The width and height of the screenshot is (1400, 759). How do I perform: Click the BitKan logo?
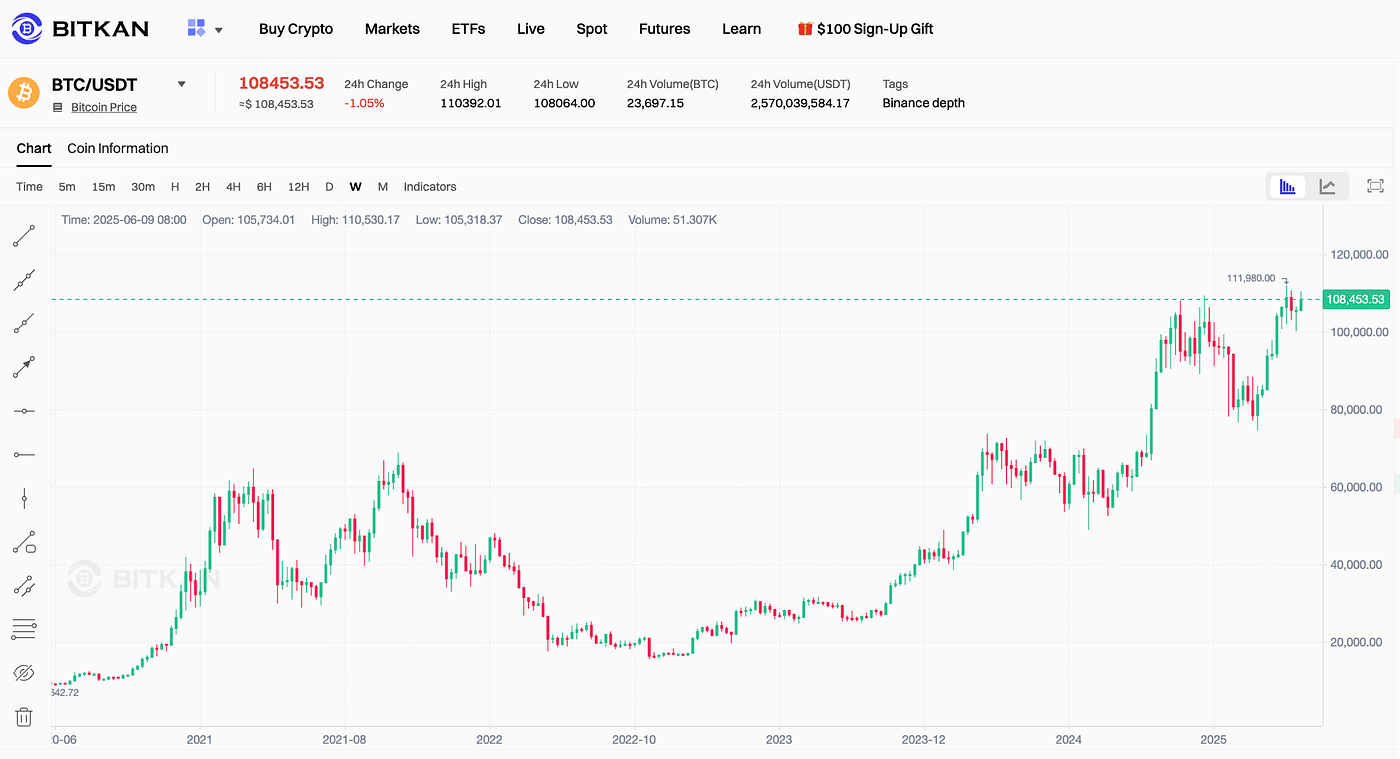click(x=80, y=28)
